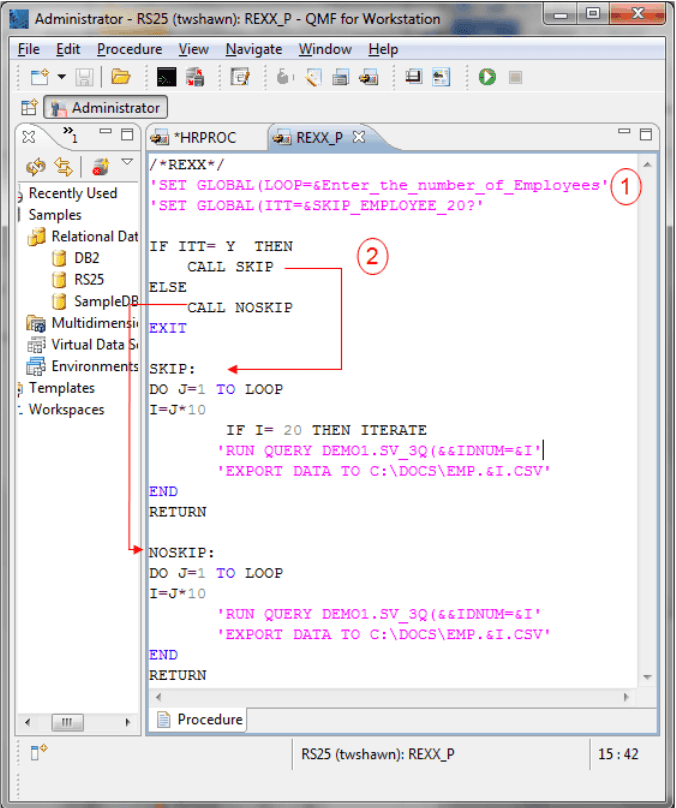Viewport: 676px width, 808px height.
Task: Click the window with dark bar icon in toolbar
Action: pyautogui.click(x=414, y=77)
